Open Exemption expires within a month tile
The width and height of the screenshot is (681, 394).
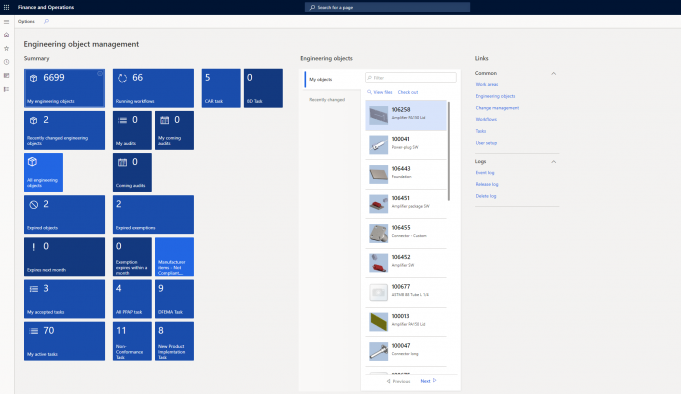pos(132,257)
